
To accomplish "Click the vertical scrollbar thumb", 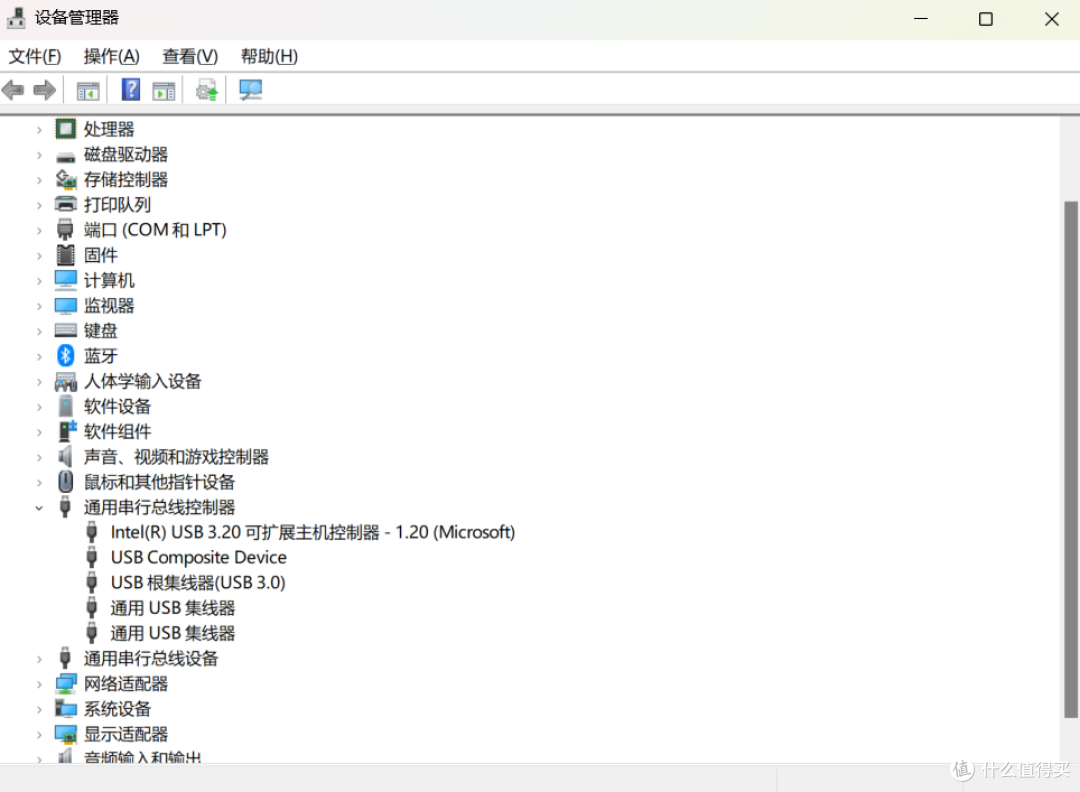I will pyautogui.click(x=1070, y=459).
